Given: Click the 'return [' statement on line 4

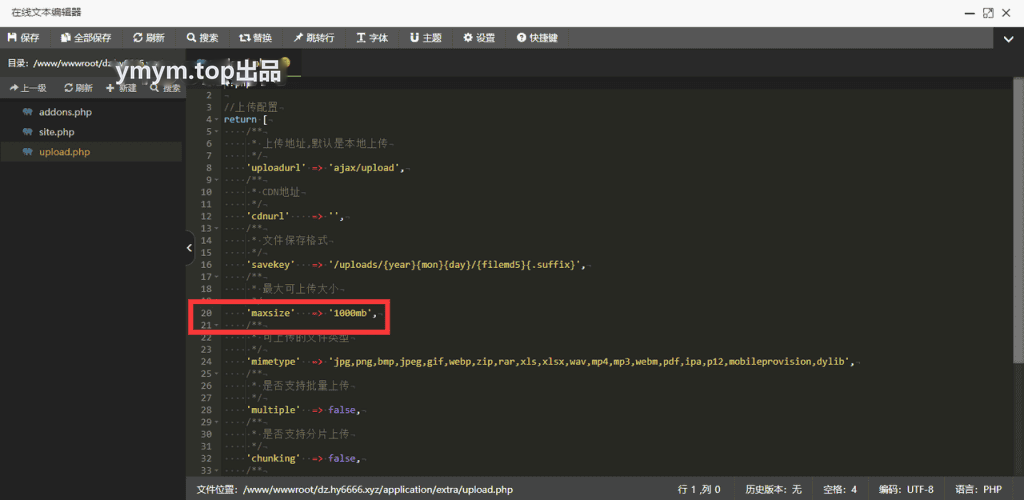Looking at the screenshot, I should (245, 120).
